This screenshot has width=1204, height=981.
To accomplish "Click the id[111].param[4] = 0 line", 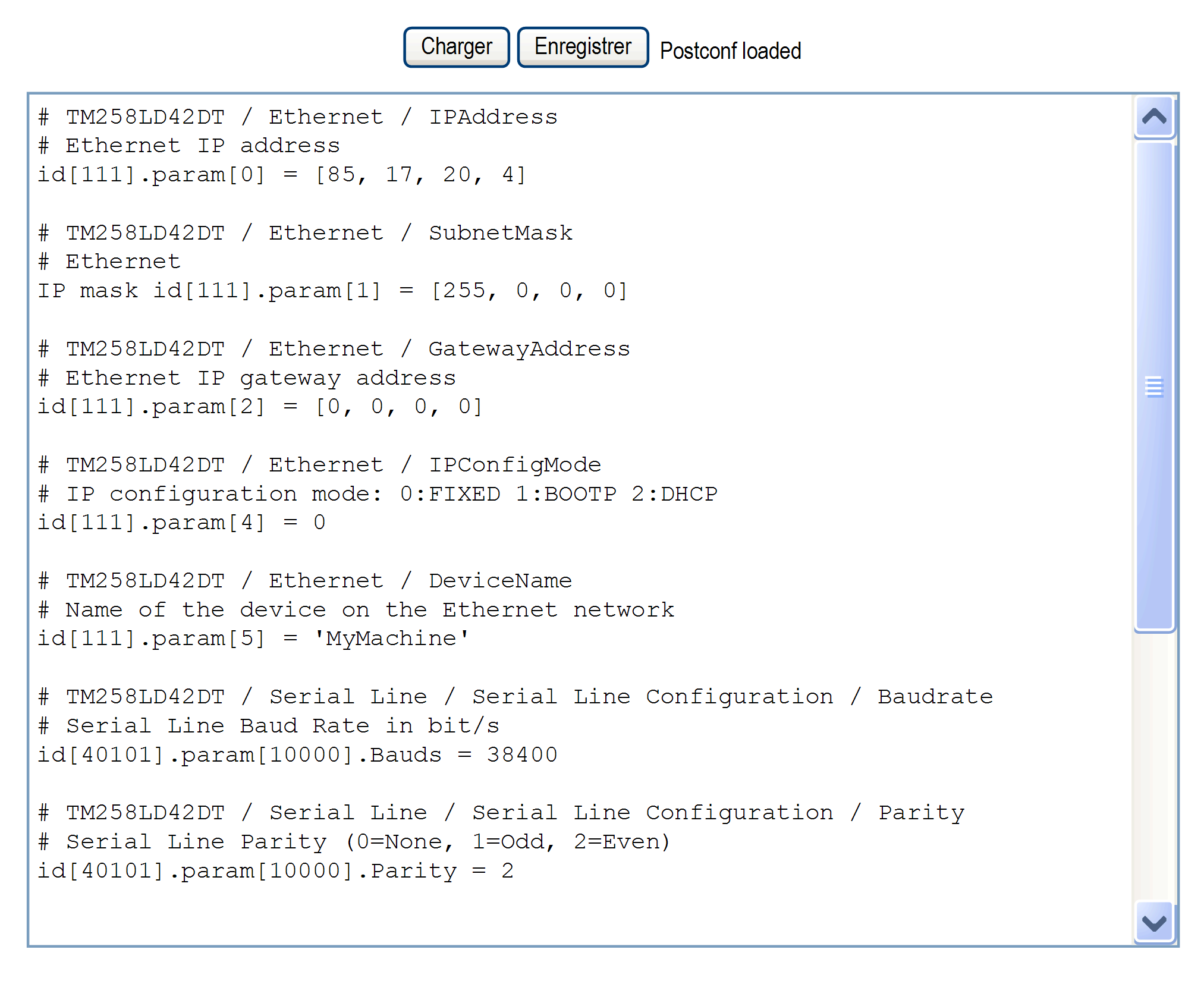I will 181,523.
